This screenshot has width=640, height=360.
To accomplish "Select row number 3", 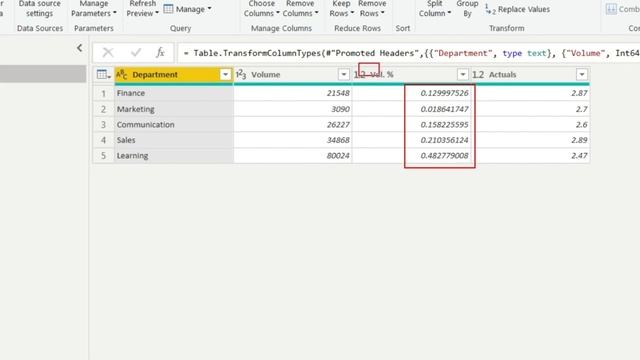I will pos(103,124).
